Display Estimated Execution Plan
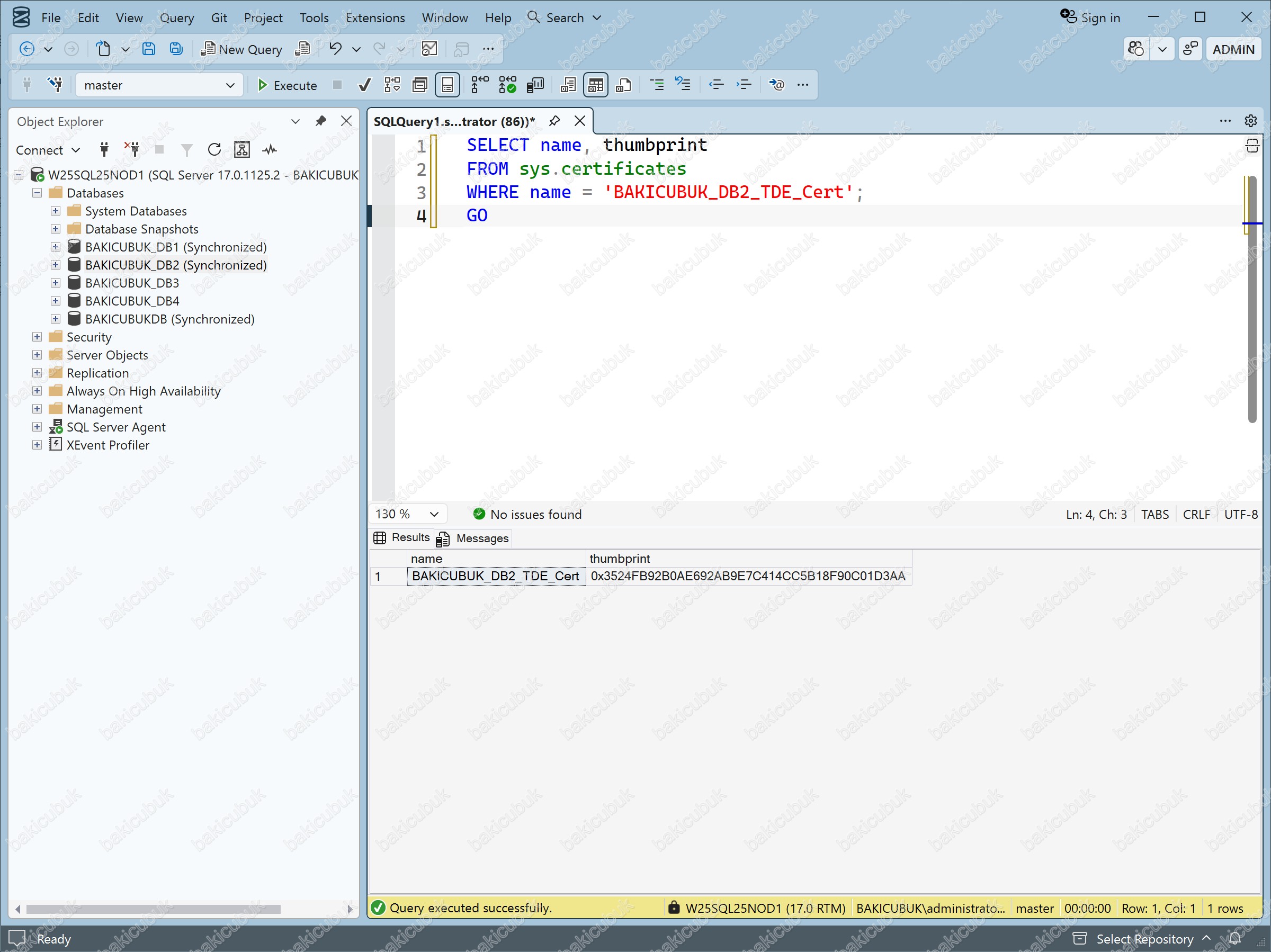Screen dimensions: 1271x952 point(392,85)
